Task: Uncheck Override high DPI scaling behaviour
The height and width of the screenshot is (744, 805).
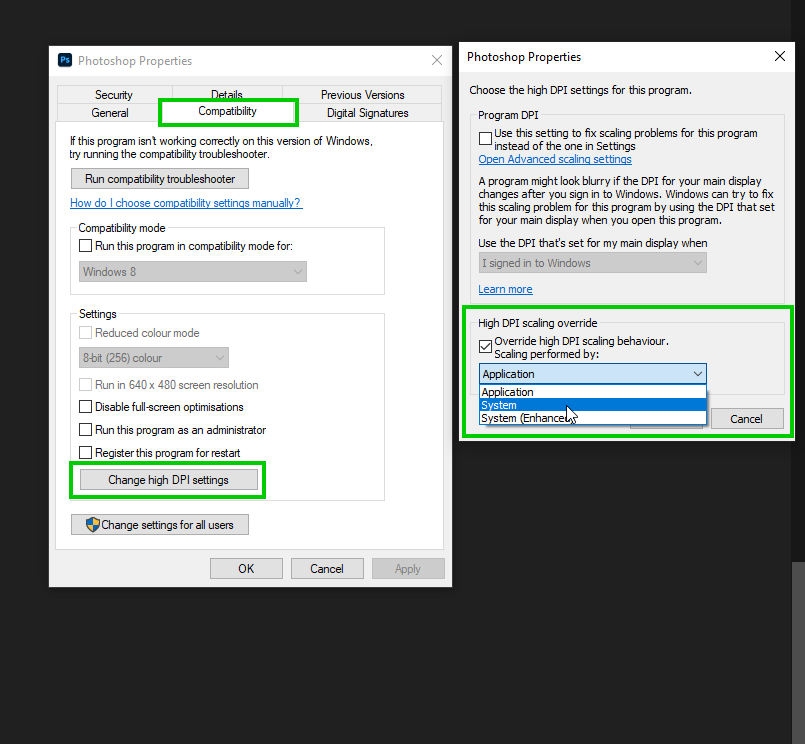Action: coord(485,346)
